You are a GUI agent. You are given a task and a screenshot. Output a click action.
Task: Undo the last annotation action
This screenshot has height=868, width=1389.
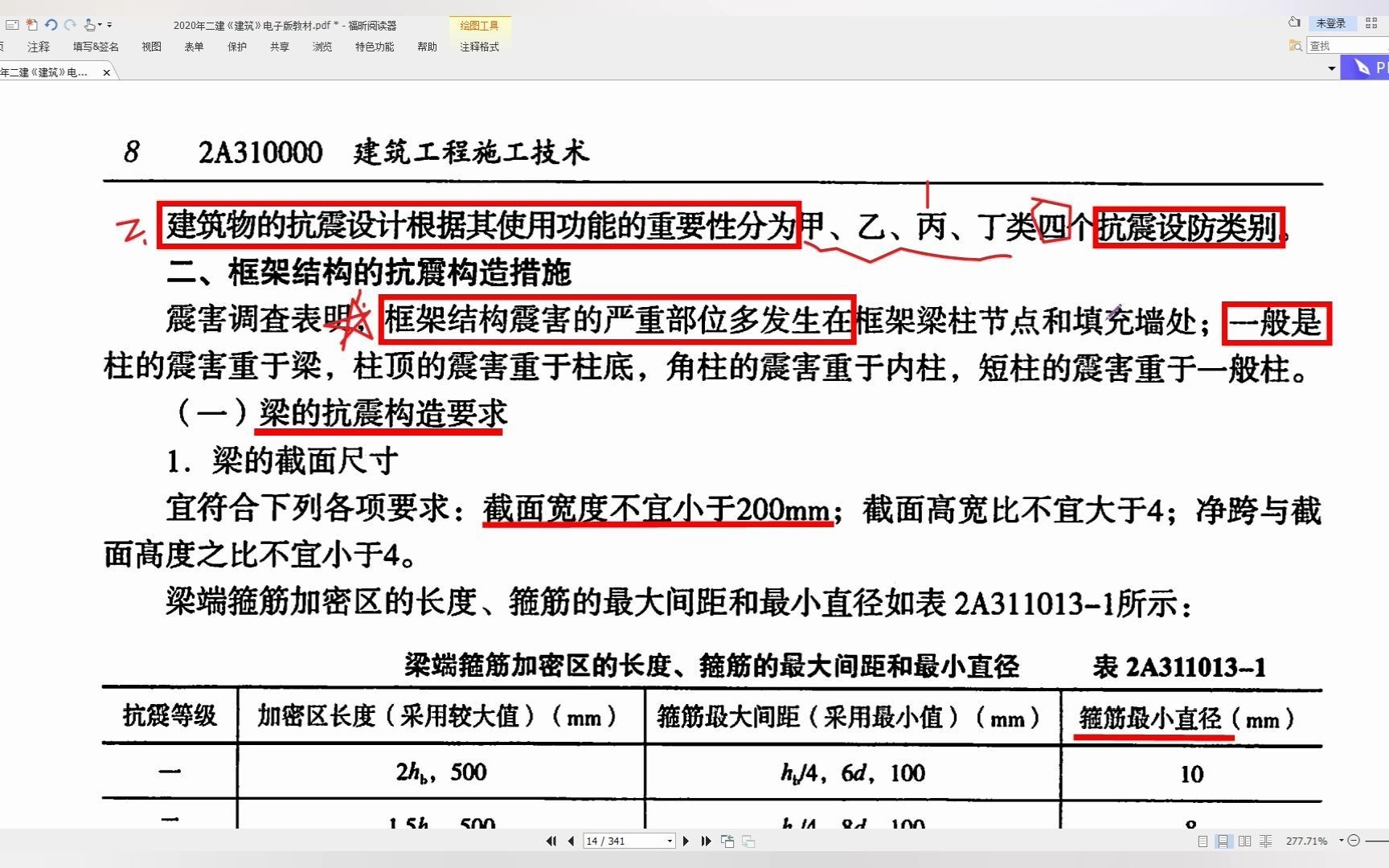[51, 24]
